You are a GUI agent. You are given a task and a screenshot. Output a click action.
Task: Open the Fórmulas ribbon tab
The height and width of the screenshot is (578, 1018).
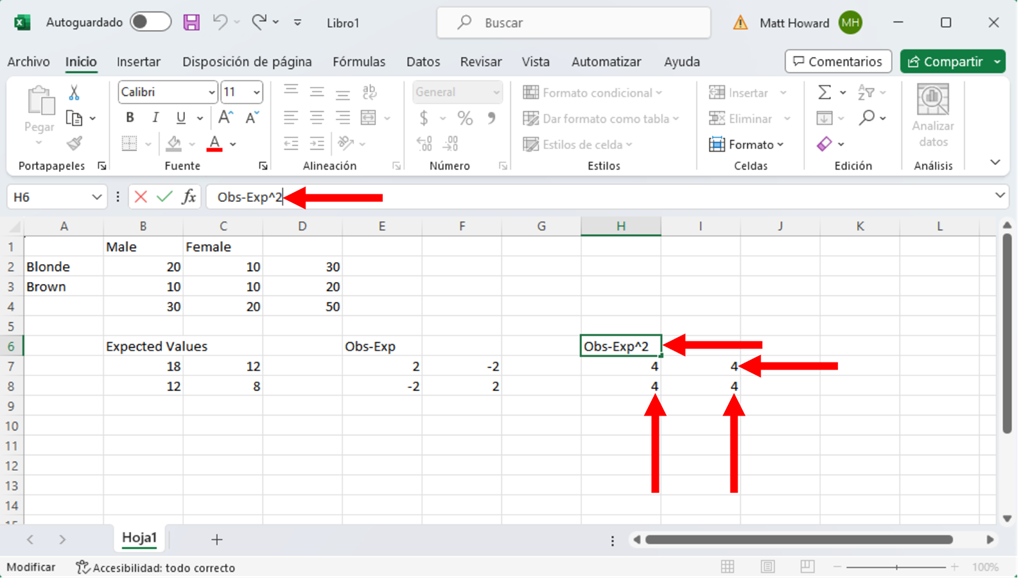[x=359, y=62]
